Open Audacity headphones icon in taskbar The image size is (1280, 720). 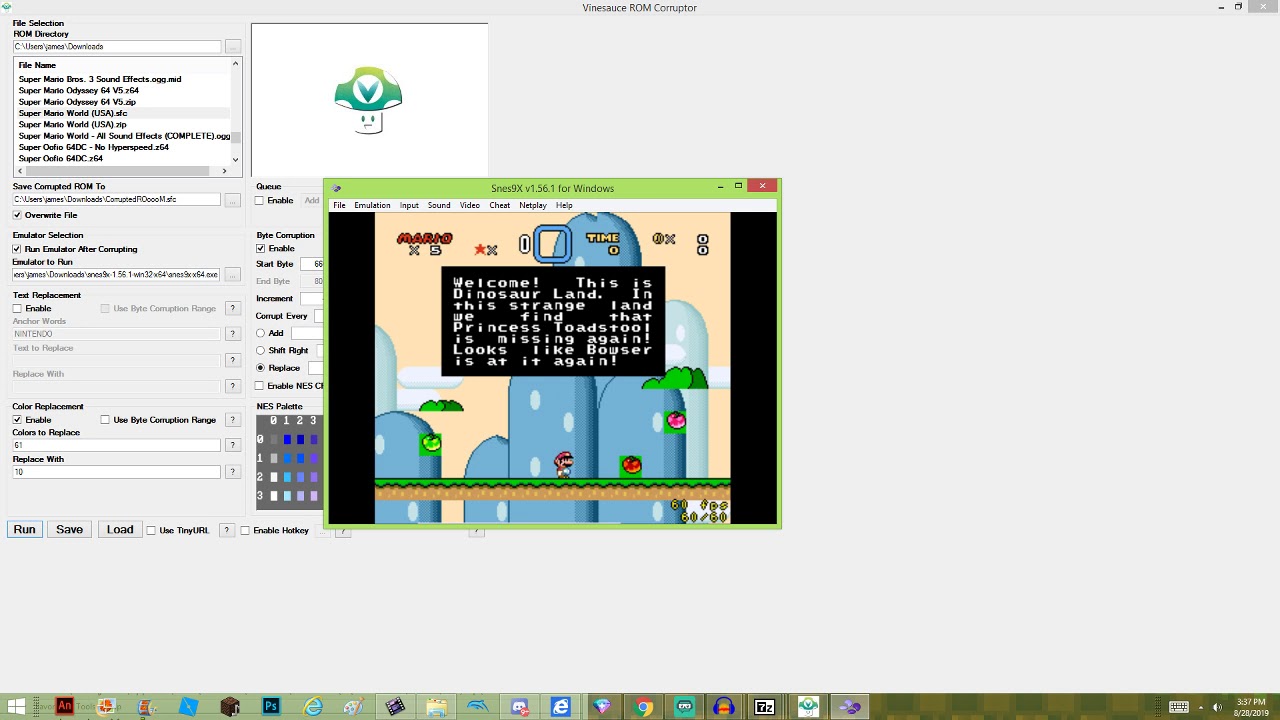[x=725, y=707]
